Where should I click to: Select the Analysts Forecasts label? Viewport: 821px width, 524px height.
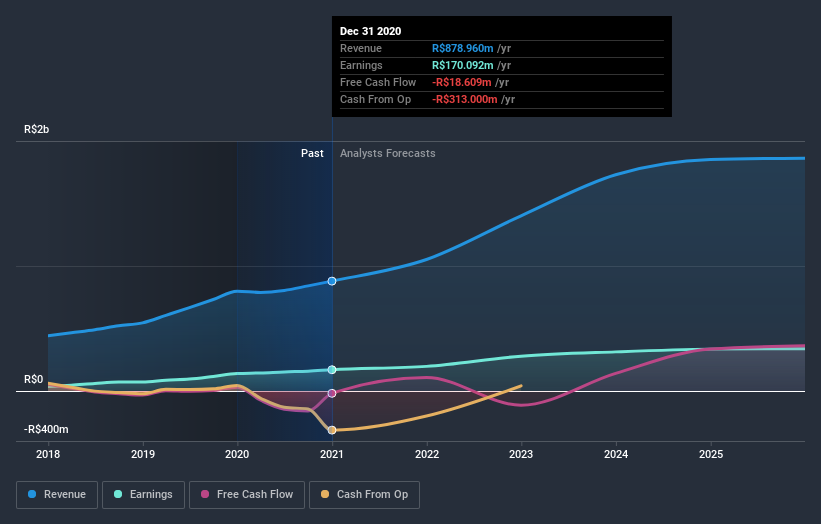click(387, 154)
